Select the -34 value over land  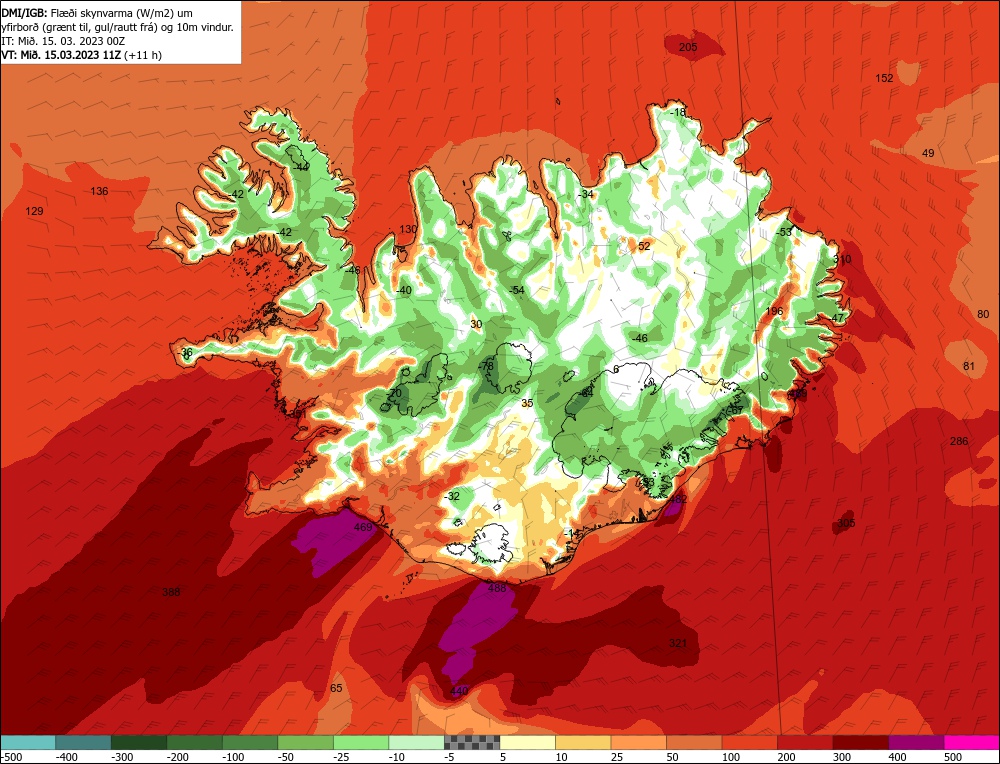coord(585,195)
